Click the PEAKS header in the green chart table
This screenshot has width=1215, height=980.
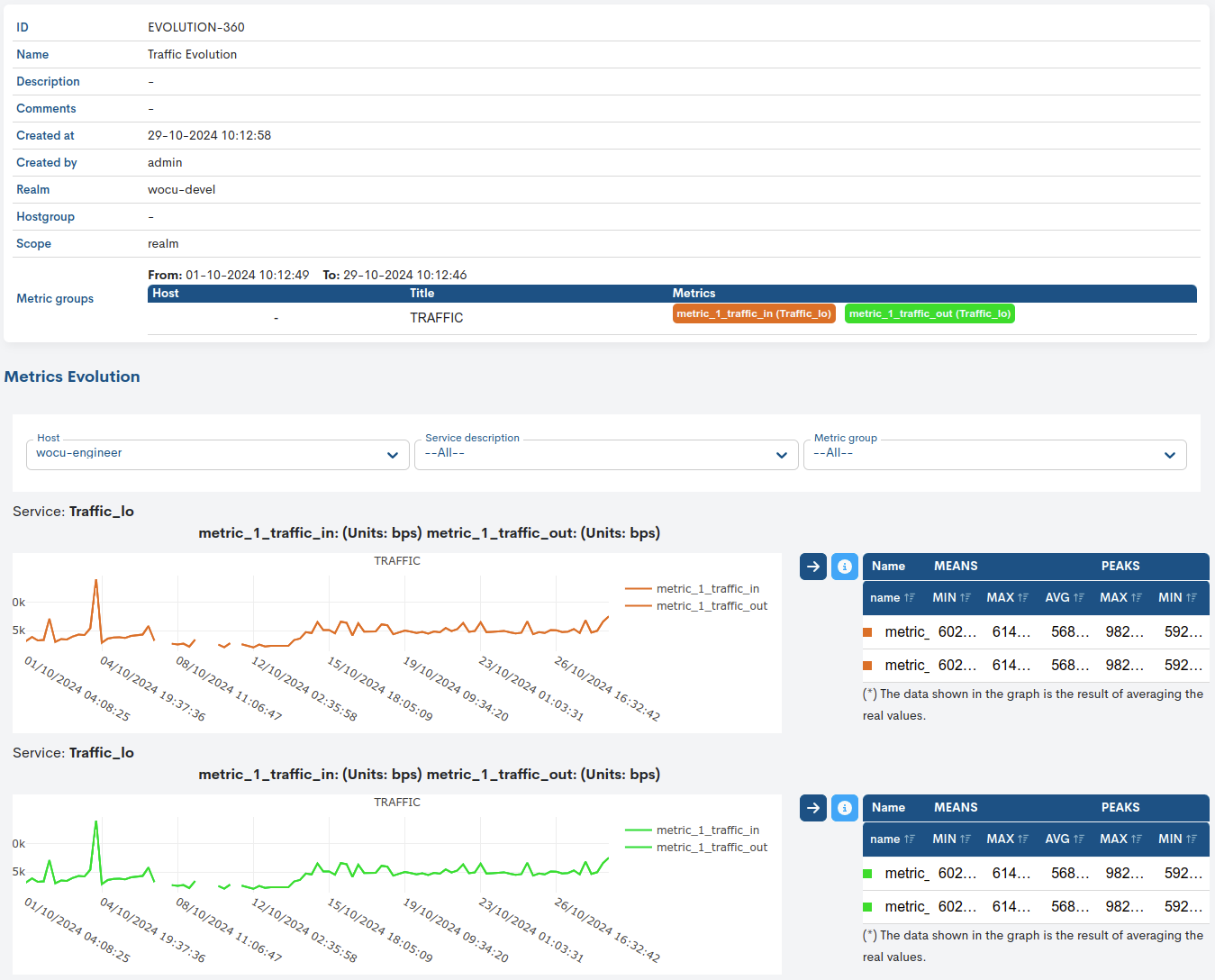pyautogui.click(x=1120, y=807)
